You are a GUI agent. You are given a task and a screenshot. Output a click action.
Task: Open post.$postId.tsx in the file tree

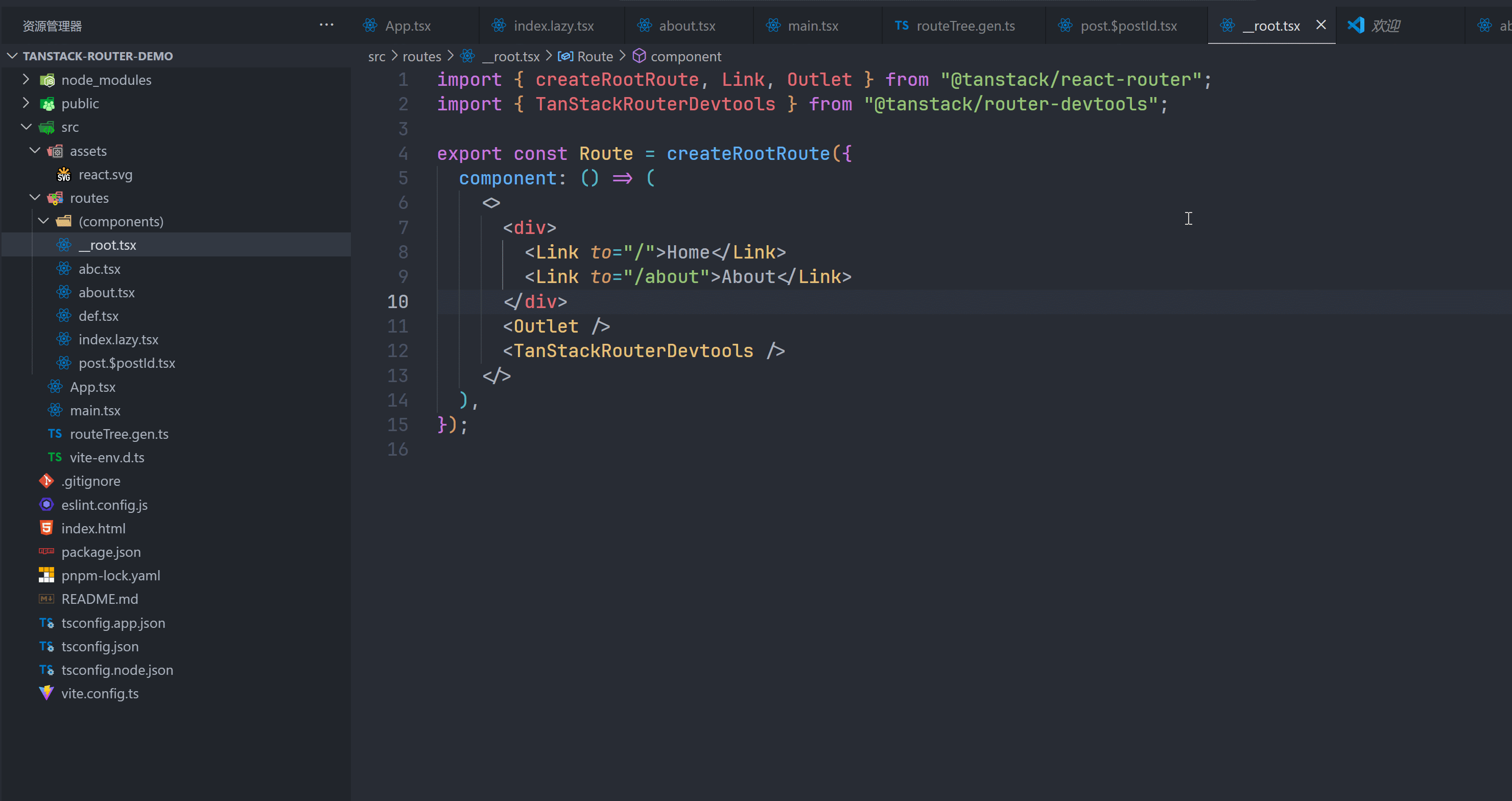(127, 363)
